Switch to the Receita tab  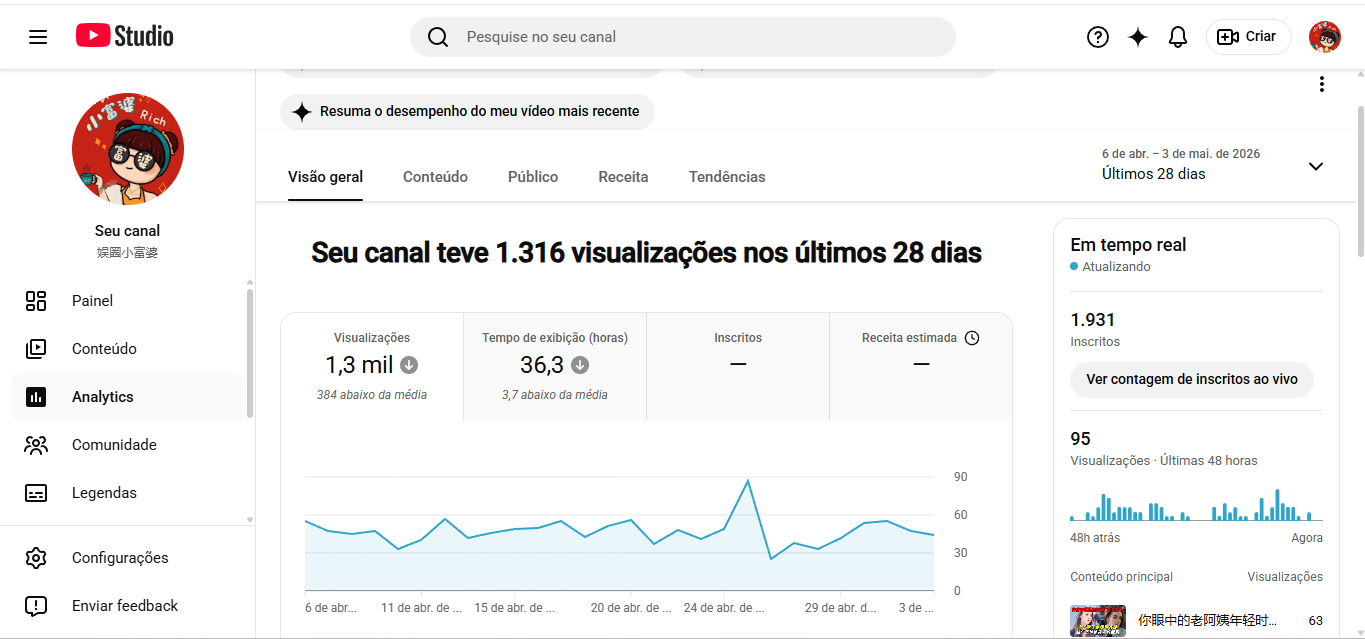point(623,177)
